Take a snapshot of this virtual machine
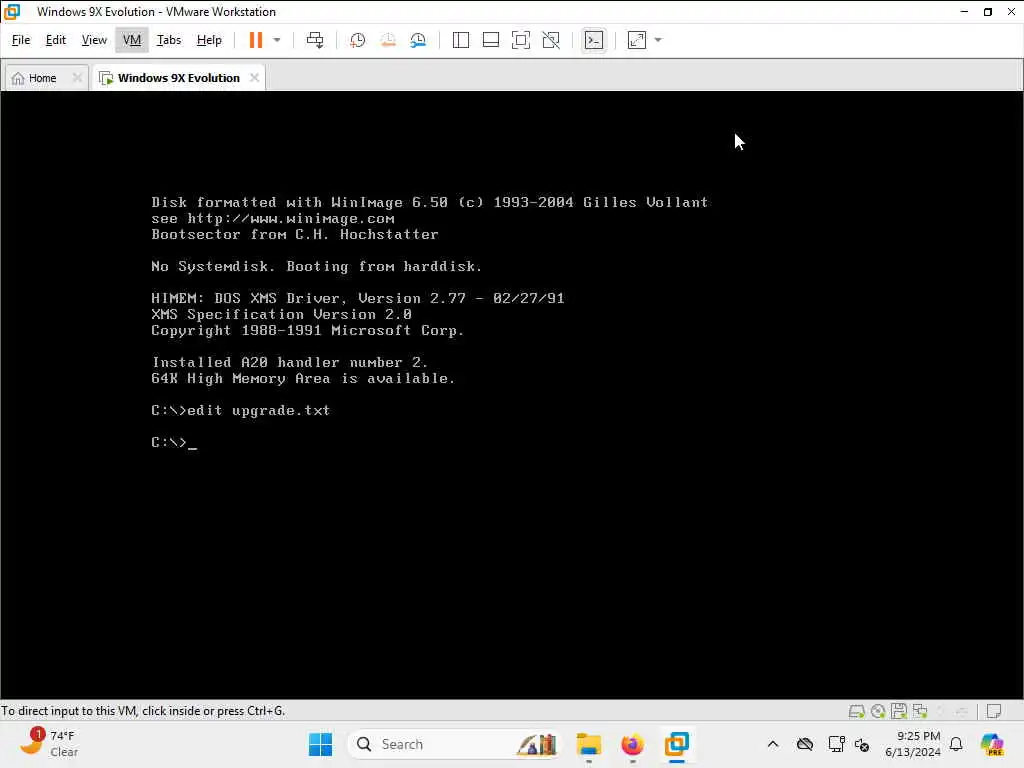This screenshot has width=1024, height=768. pos(357,40)
